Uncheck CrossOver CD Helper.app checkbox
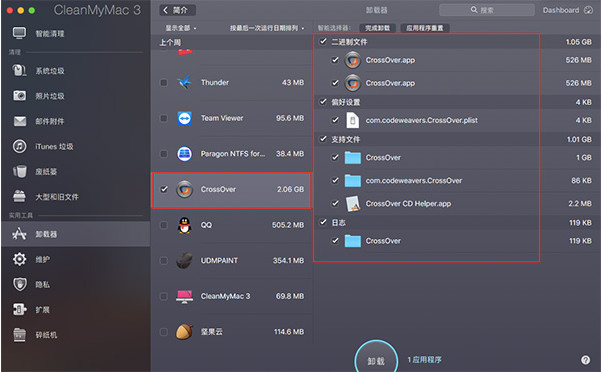 pos(335,203)
